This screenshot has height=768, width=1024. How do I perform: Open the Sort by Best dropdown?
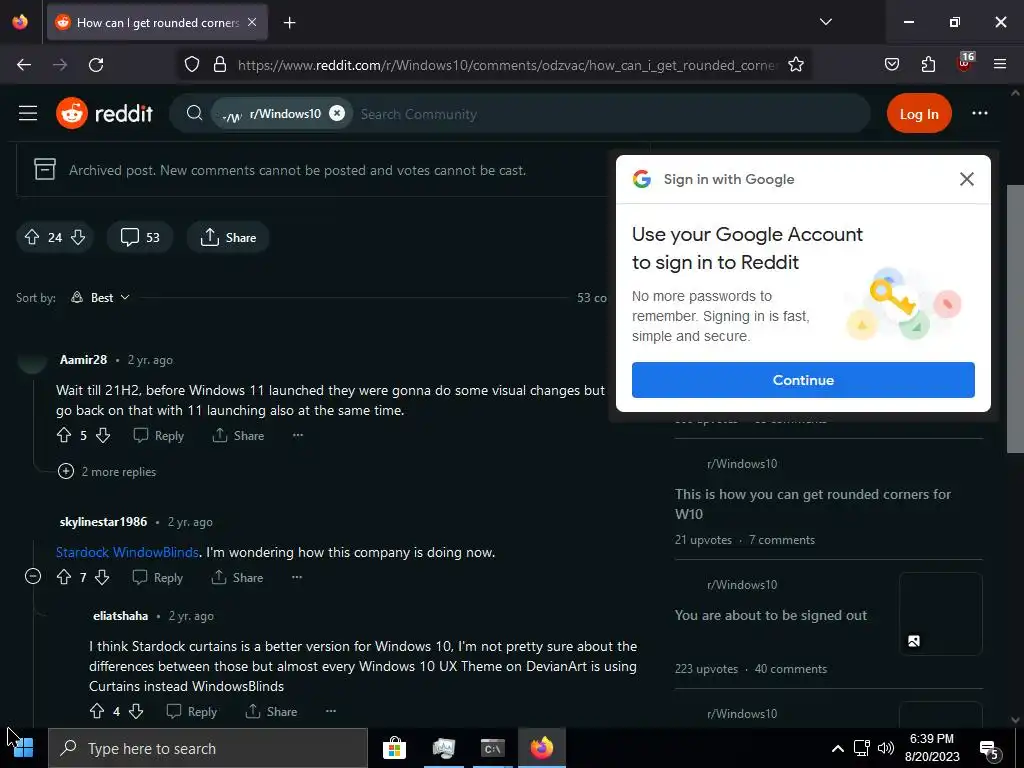pyautogui.click(x=100, y=298)
